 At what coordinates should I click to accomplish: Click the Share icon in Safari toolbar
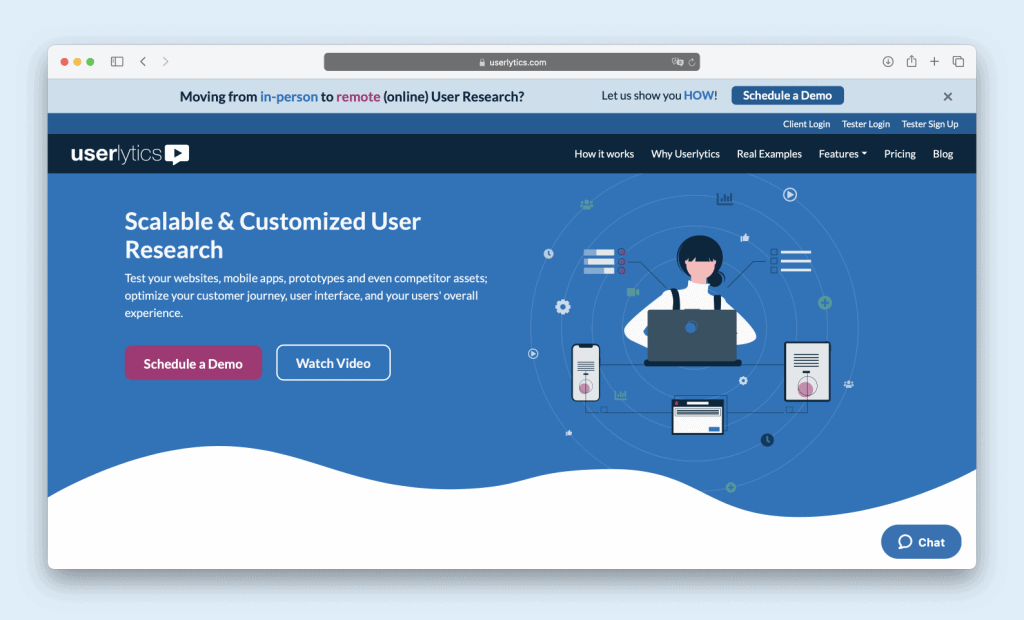click(x=911, y=61)
